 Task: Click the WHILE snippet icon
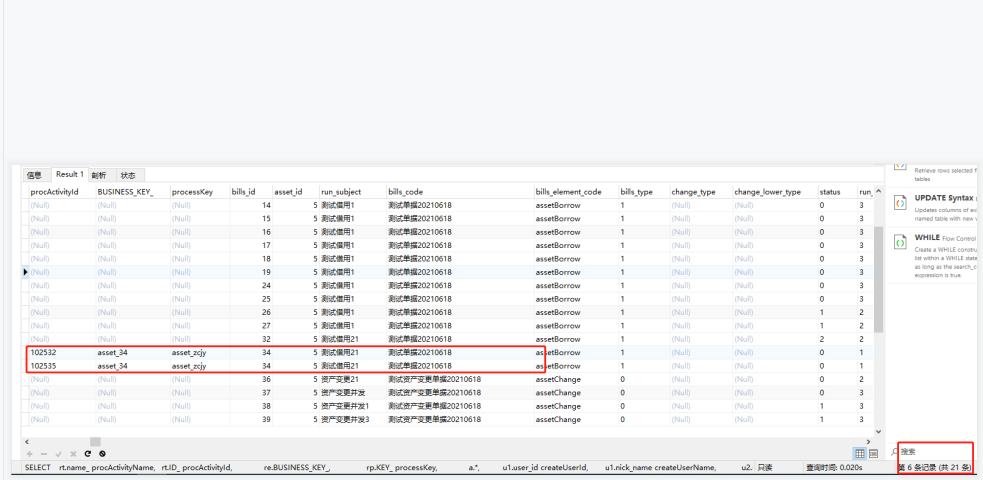point(900,241)
